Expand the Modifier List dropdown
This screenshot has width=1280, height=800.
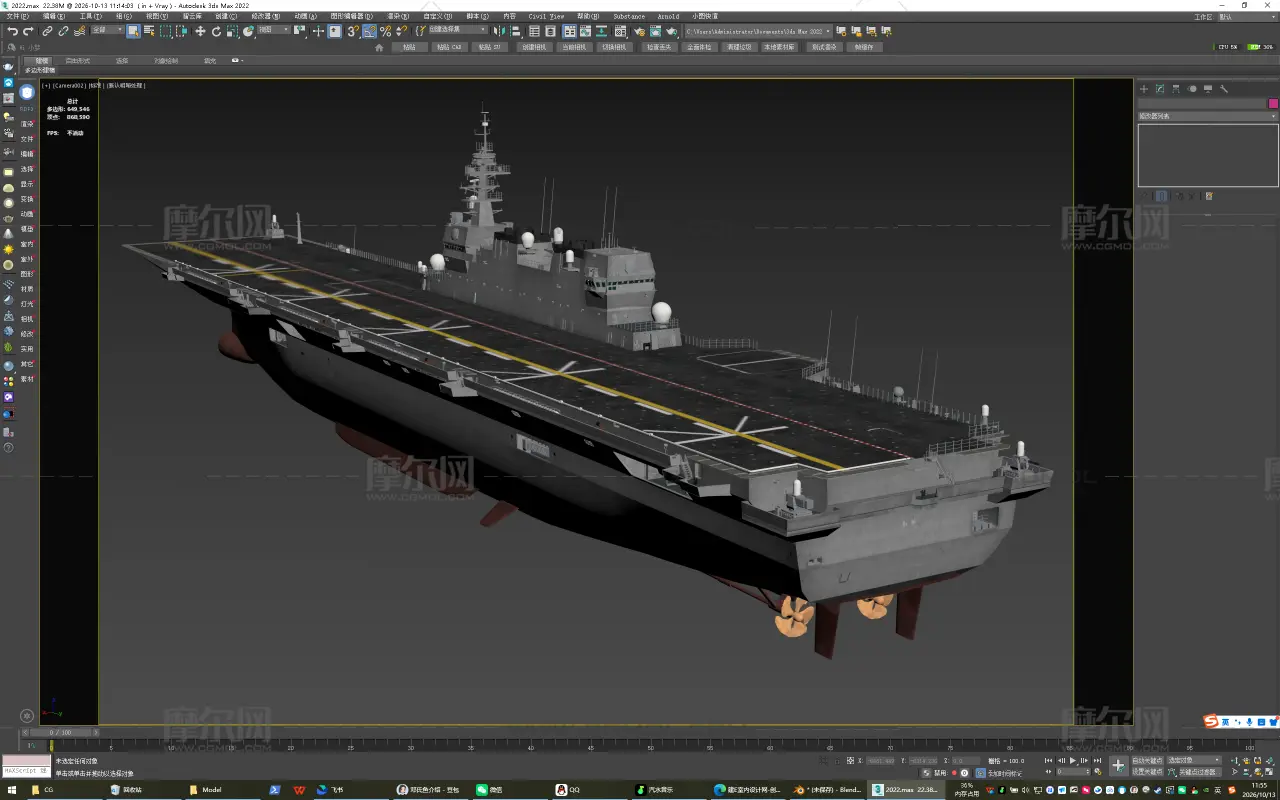[1208, 116]
